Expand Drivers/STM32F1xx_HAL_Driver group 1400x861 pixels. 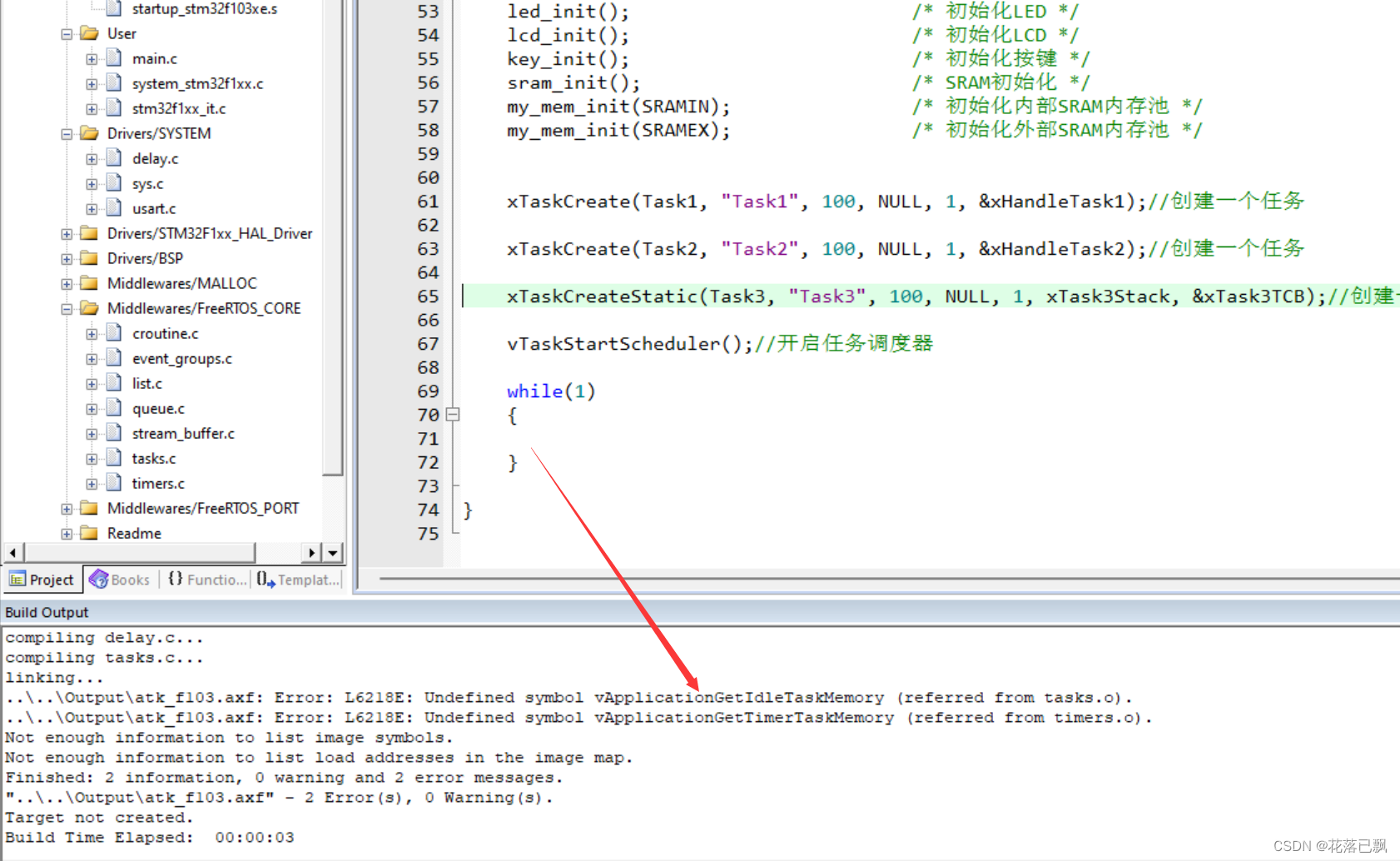(x=67, y=234)
